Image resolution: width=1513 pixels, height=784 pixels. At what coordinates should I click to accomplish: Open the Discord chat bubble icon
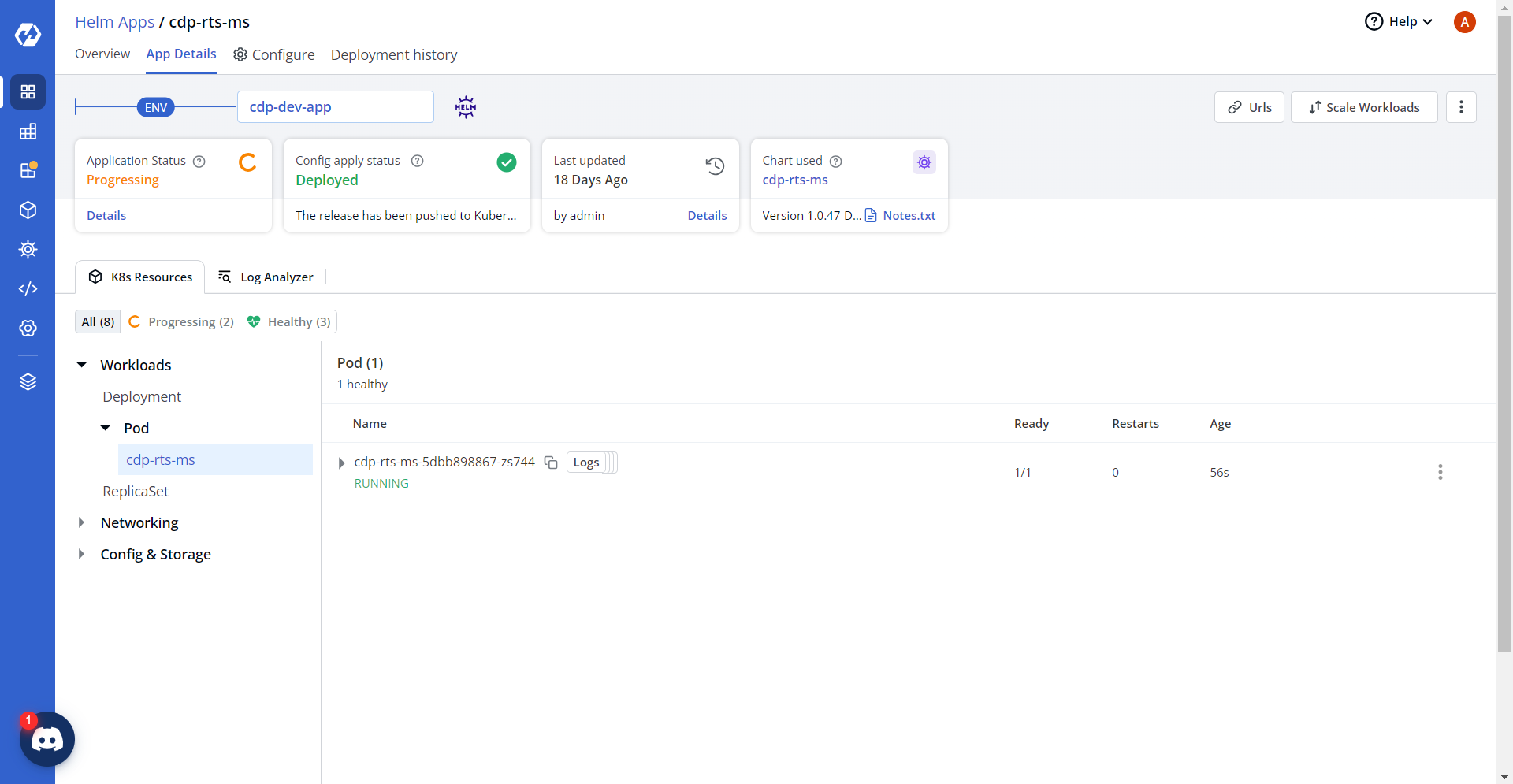click(47, 739)
